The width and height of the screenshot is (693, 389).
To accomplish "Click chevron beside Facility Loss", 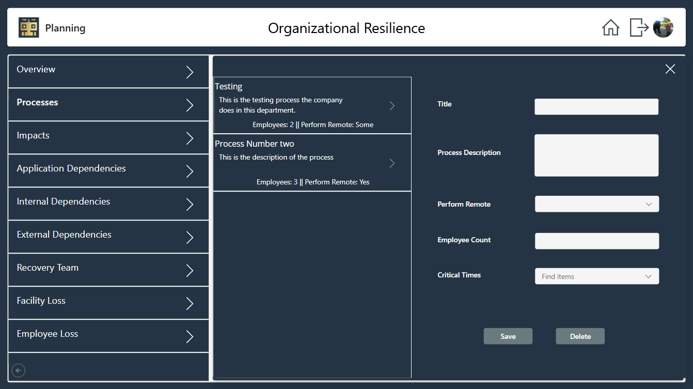I will click(x=190, y=304).
